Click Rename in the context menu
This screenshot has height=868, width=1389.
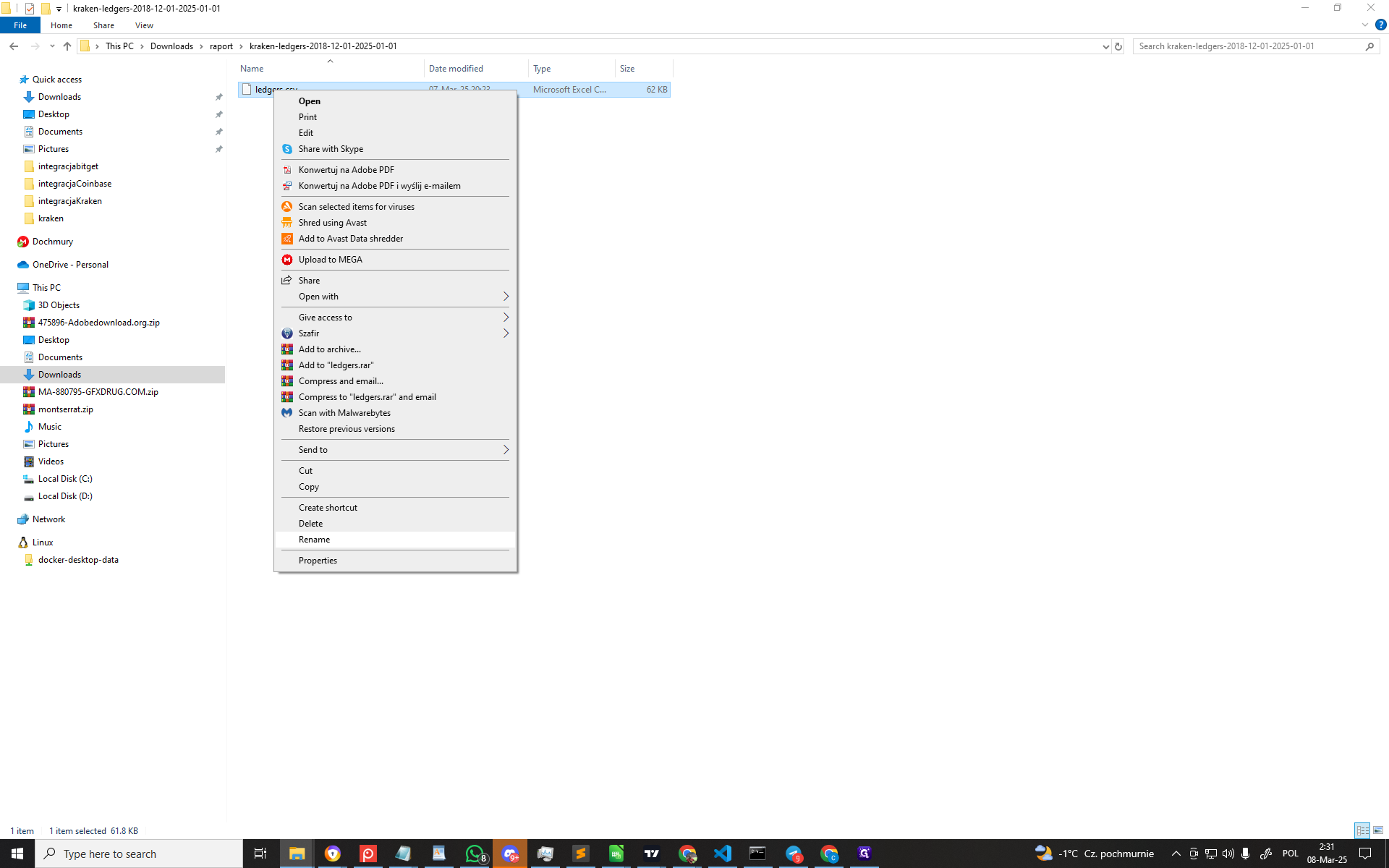(x=314, y=540)
